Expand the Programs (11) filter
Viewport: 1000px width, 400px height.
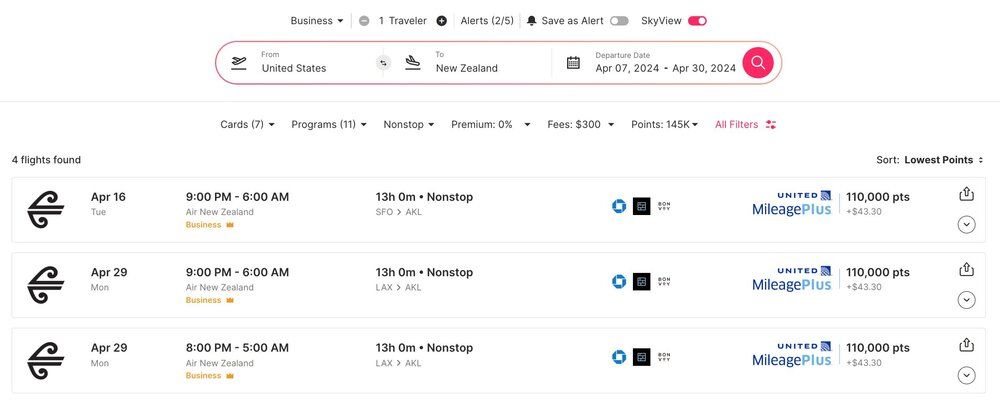tap(329, 125)
